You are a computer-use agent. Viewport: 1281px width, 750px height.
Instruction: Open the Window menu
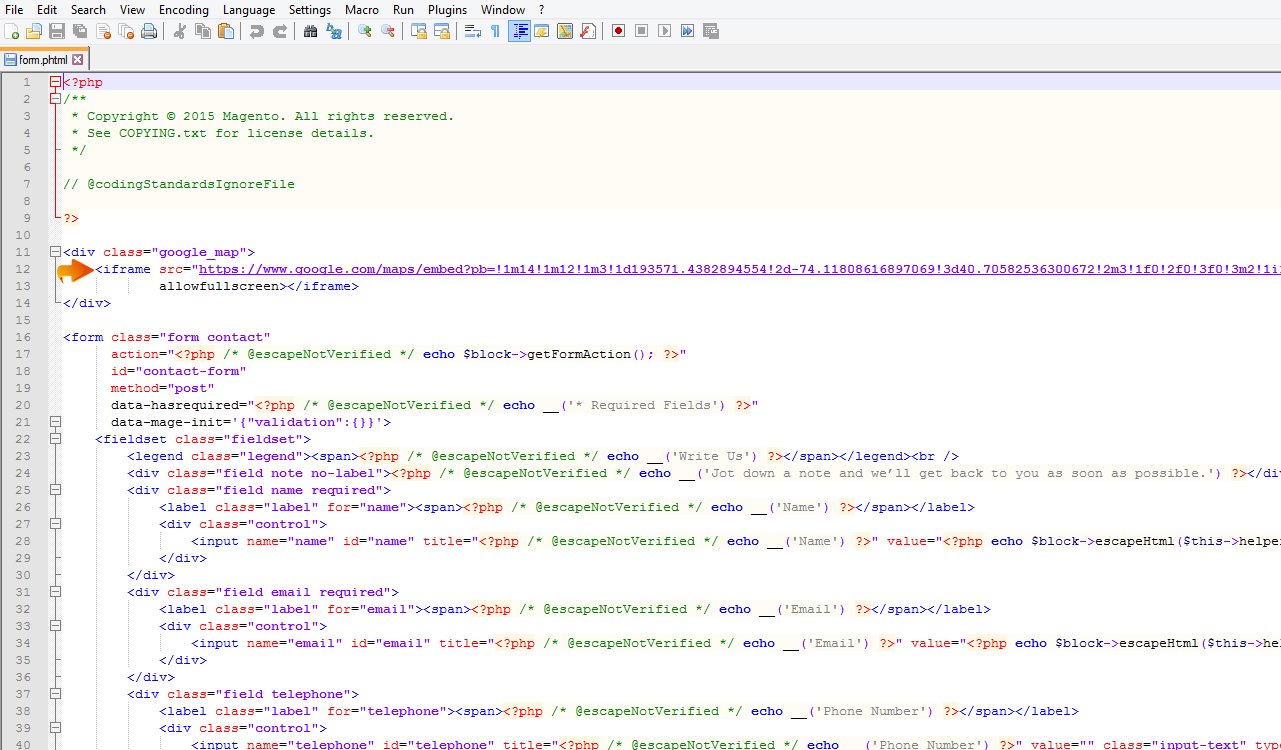[x=503, y=9]
